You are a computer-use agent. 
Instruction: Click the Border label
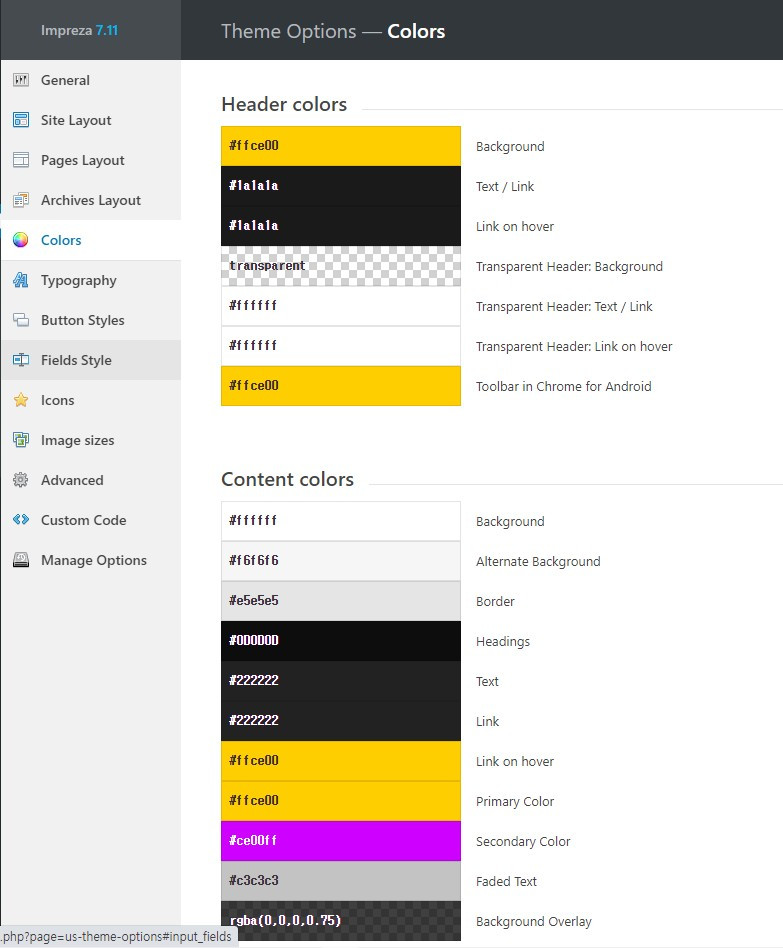pos(495,602)
